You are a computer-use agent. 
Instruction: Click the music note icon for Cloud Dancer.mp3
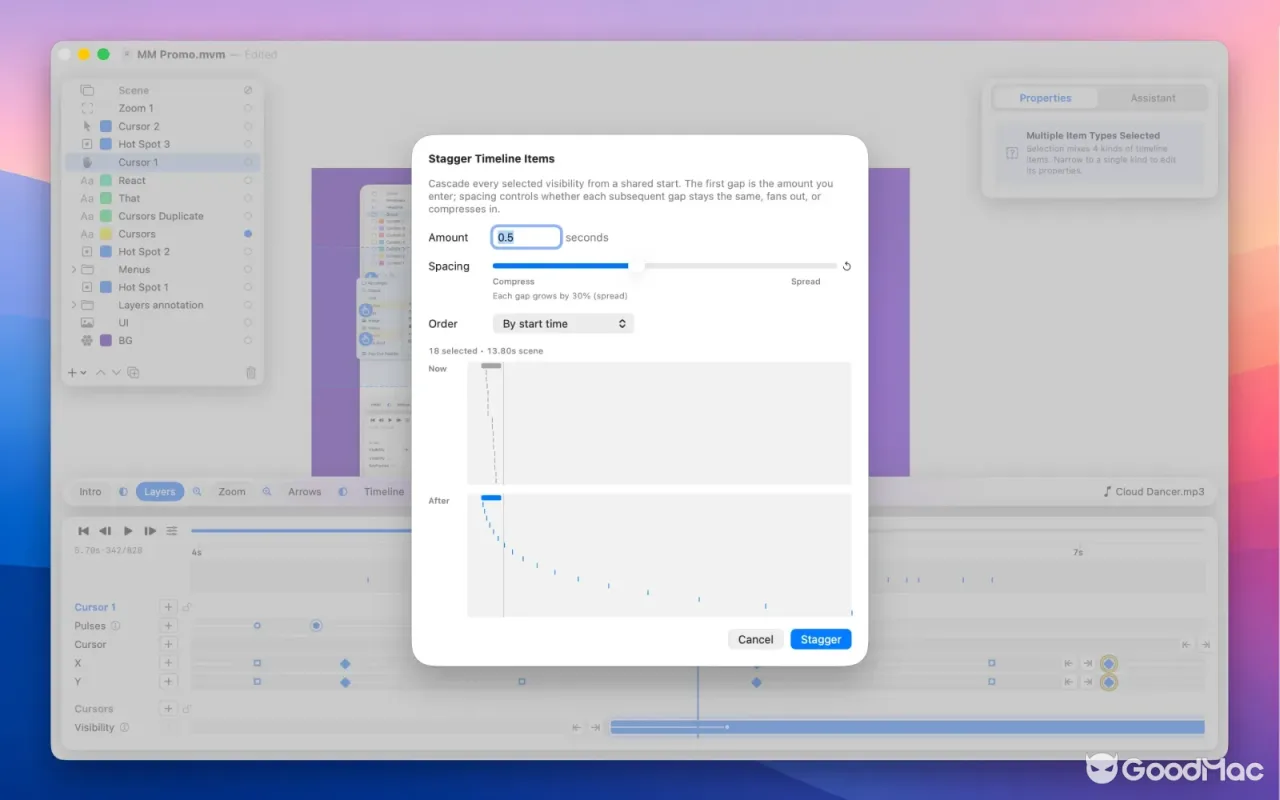click(1107, 492)
